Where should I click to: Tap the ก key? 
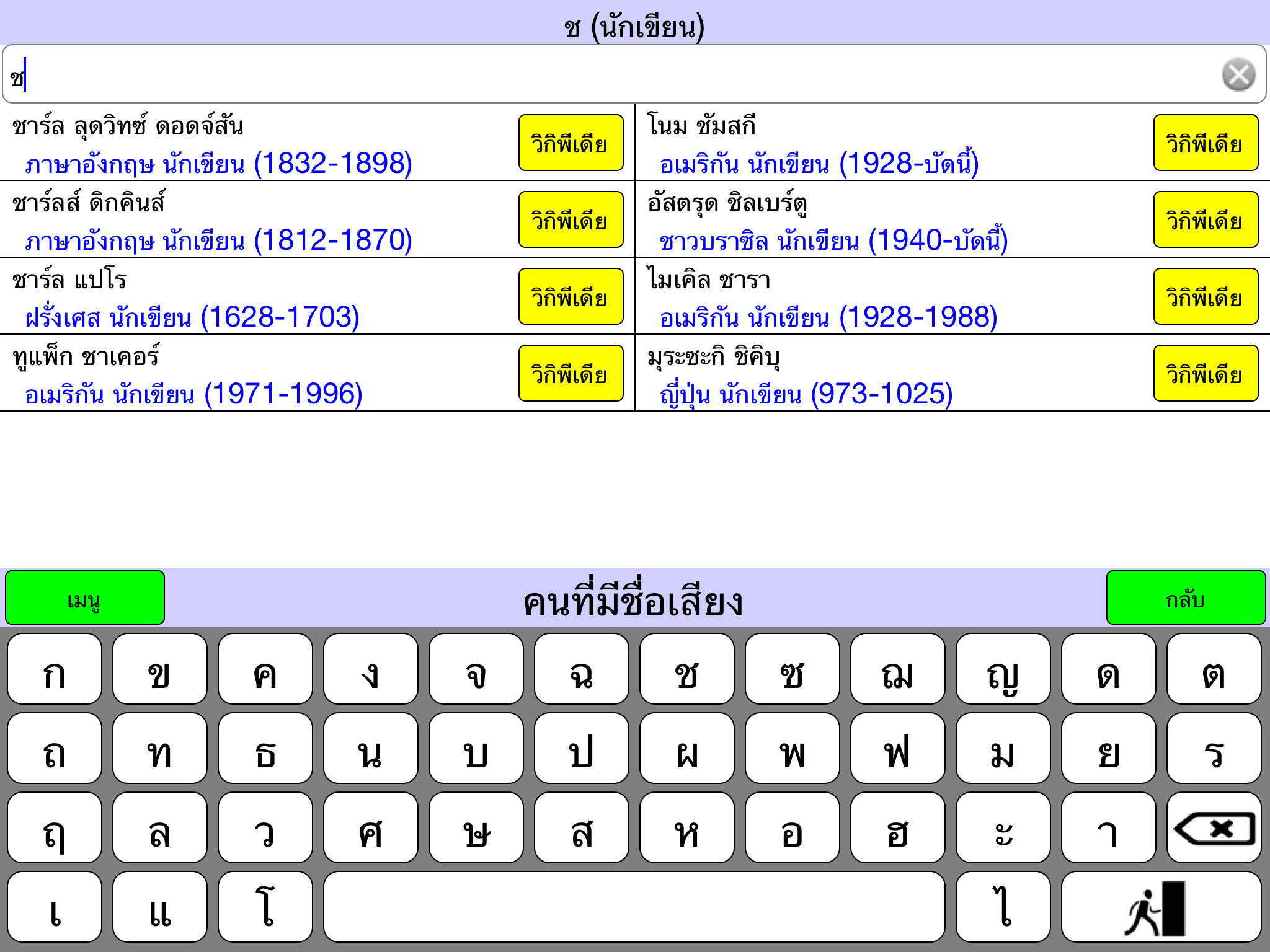(x=55, y=669)
